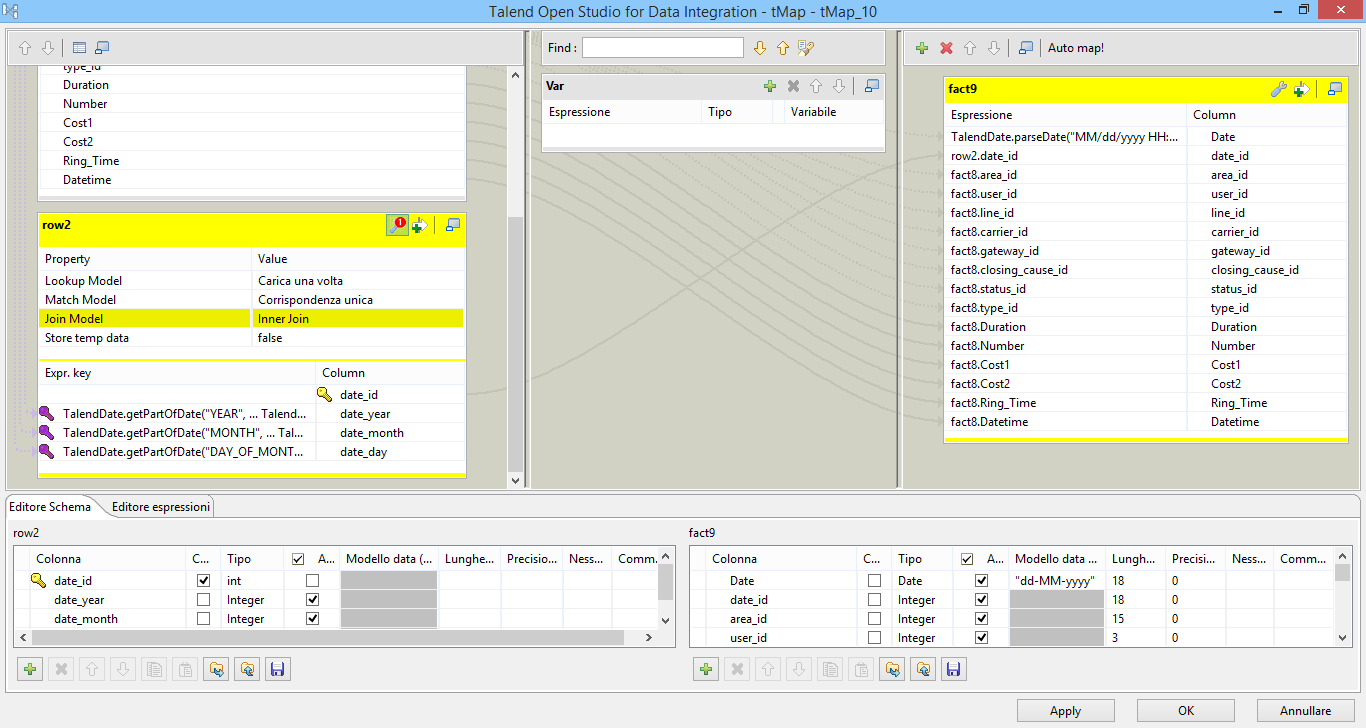Screen dimensions: 1366x728
Task: Click the find-next down arrow icon
Action: click(x=759, y=48)
